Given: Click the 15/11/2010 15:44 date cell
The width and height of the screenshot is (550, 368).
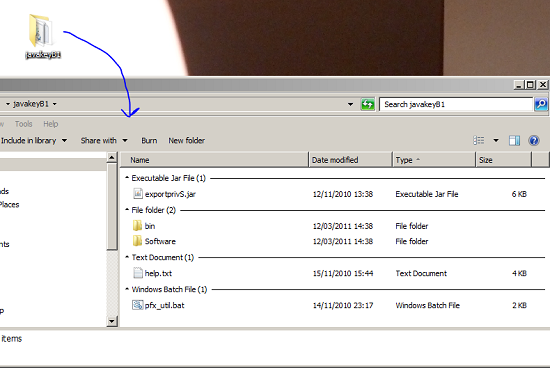Looking at the screenshot, I should (x=343, y=273).
